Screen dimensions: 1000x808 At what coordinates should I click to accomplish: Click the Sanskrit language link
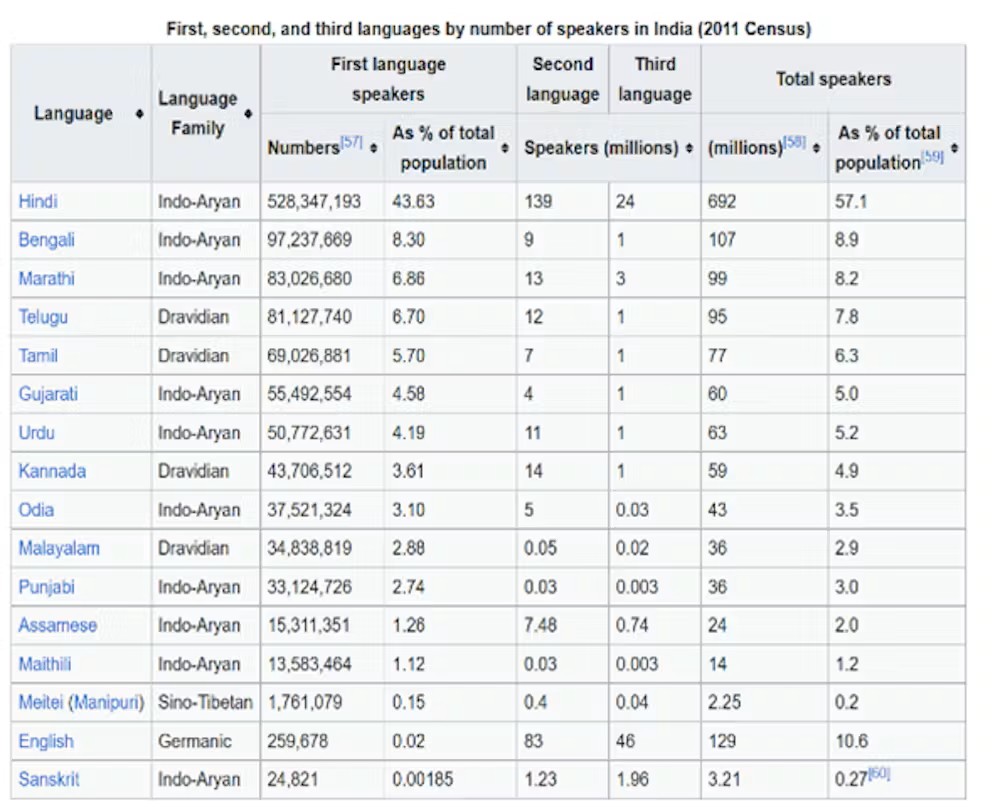pyautogui.click(x=48, y=780)
